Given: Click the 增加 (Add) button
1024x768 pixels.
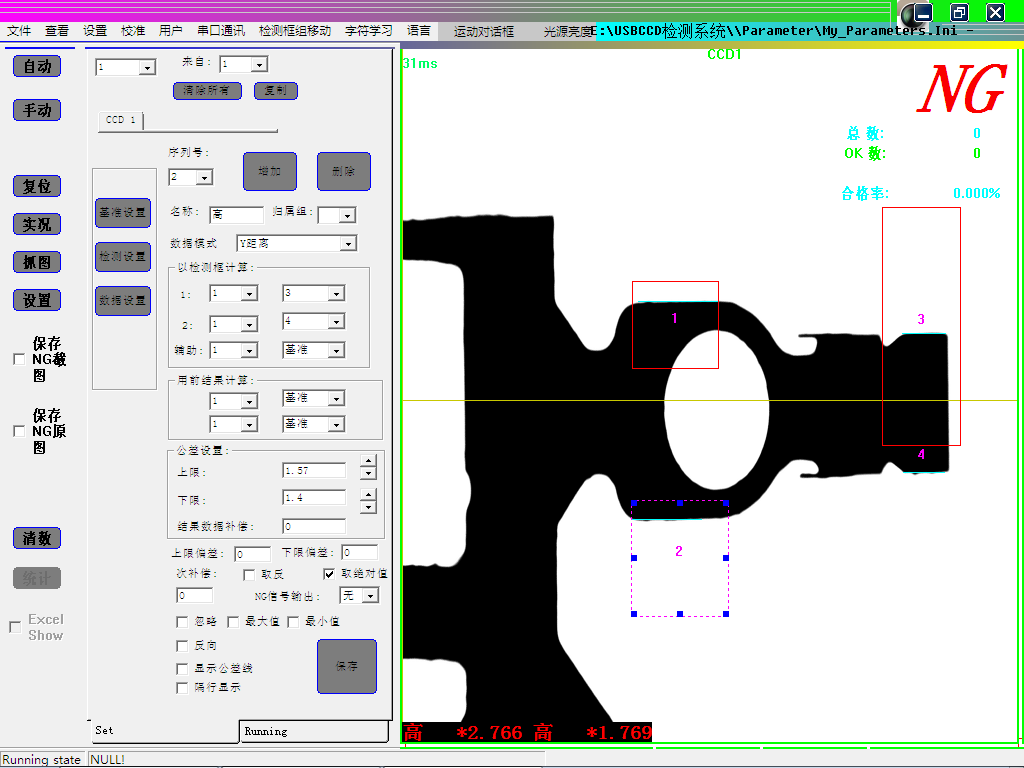Looking at the screenshot, I should [x=270, y=171].
